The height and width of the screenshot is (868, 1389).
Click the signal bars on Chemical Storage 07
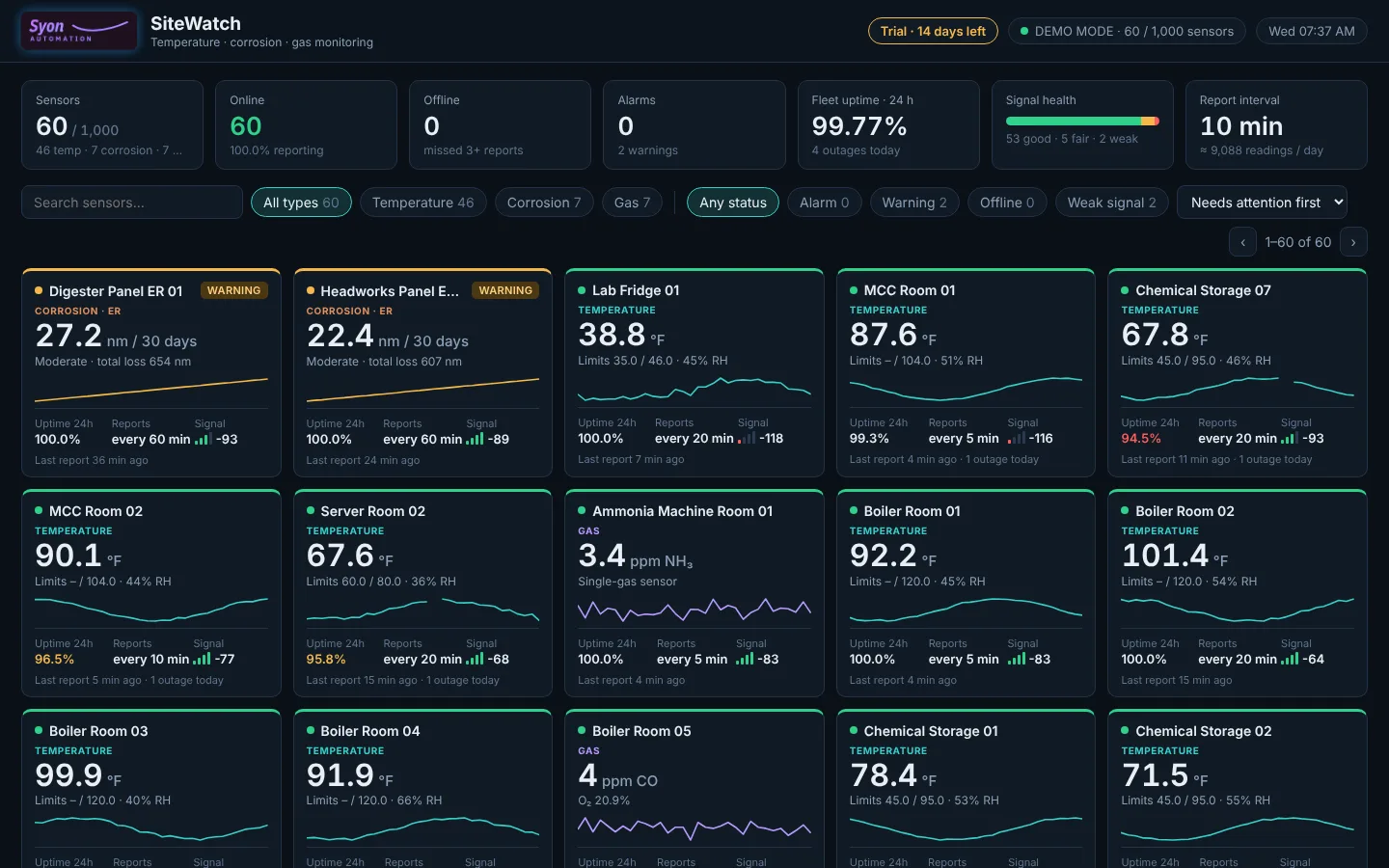click(1289, 439)
